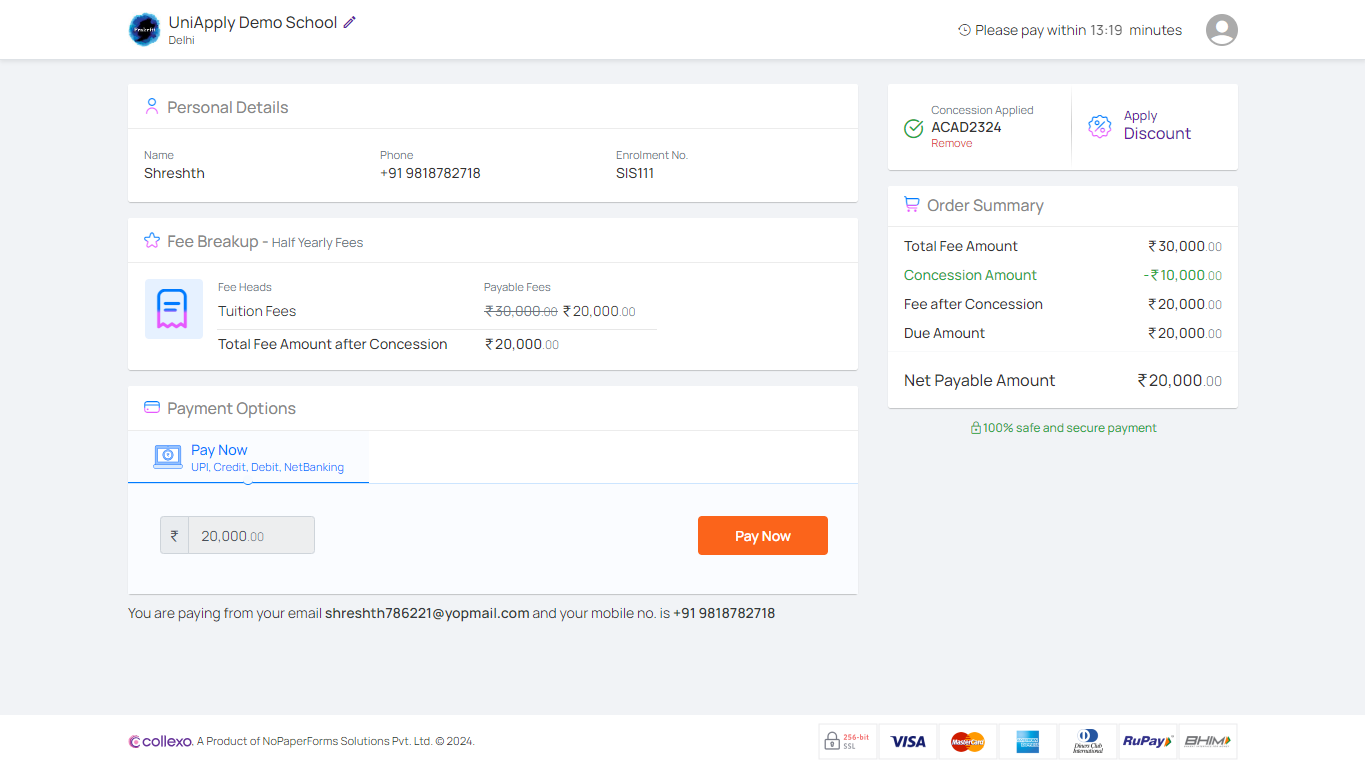Click the payment amount input field
This screenshot has width=1365, height=767.
pos(251,536)
